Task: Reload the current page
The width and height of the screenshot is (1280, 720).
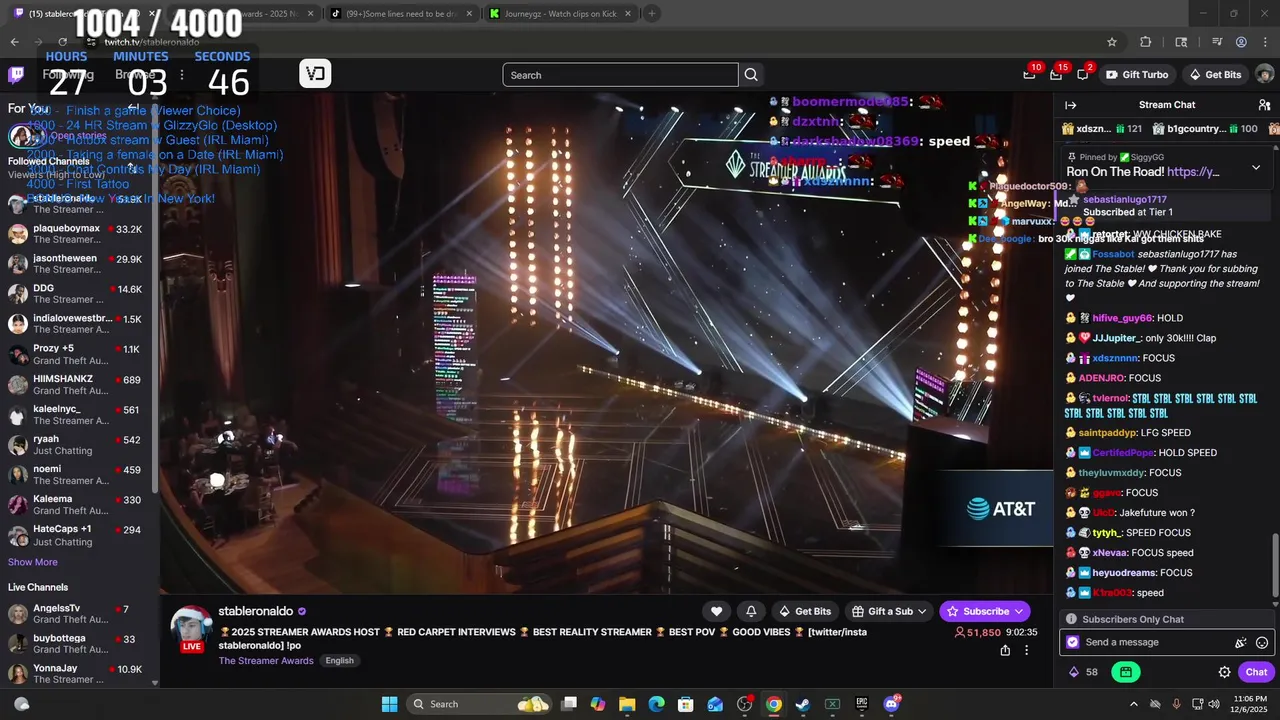Action: click(x=62, y=42)
